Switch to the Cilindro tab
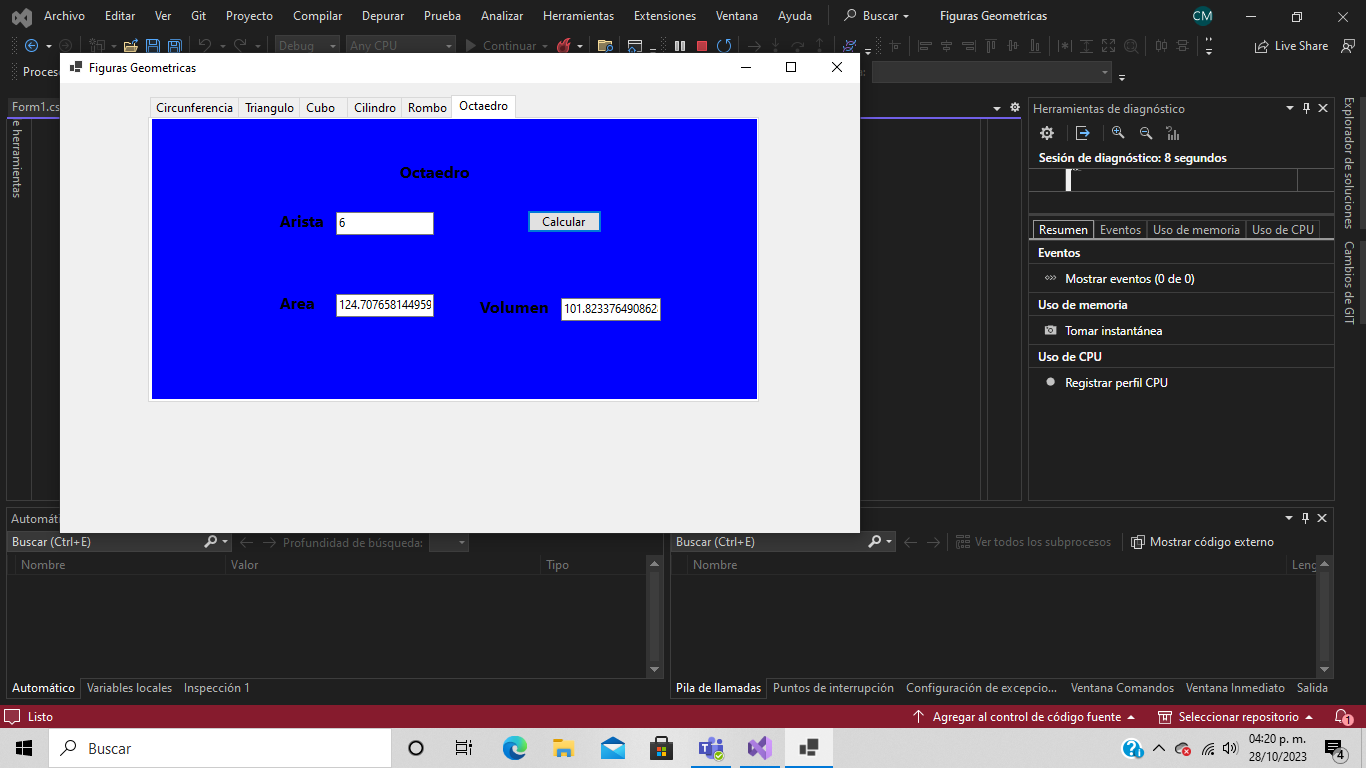 pos(374,106)
